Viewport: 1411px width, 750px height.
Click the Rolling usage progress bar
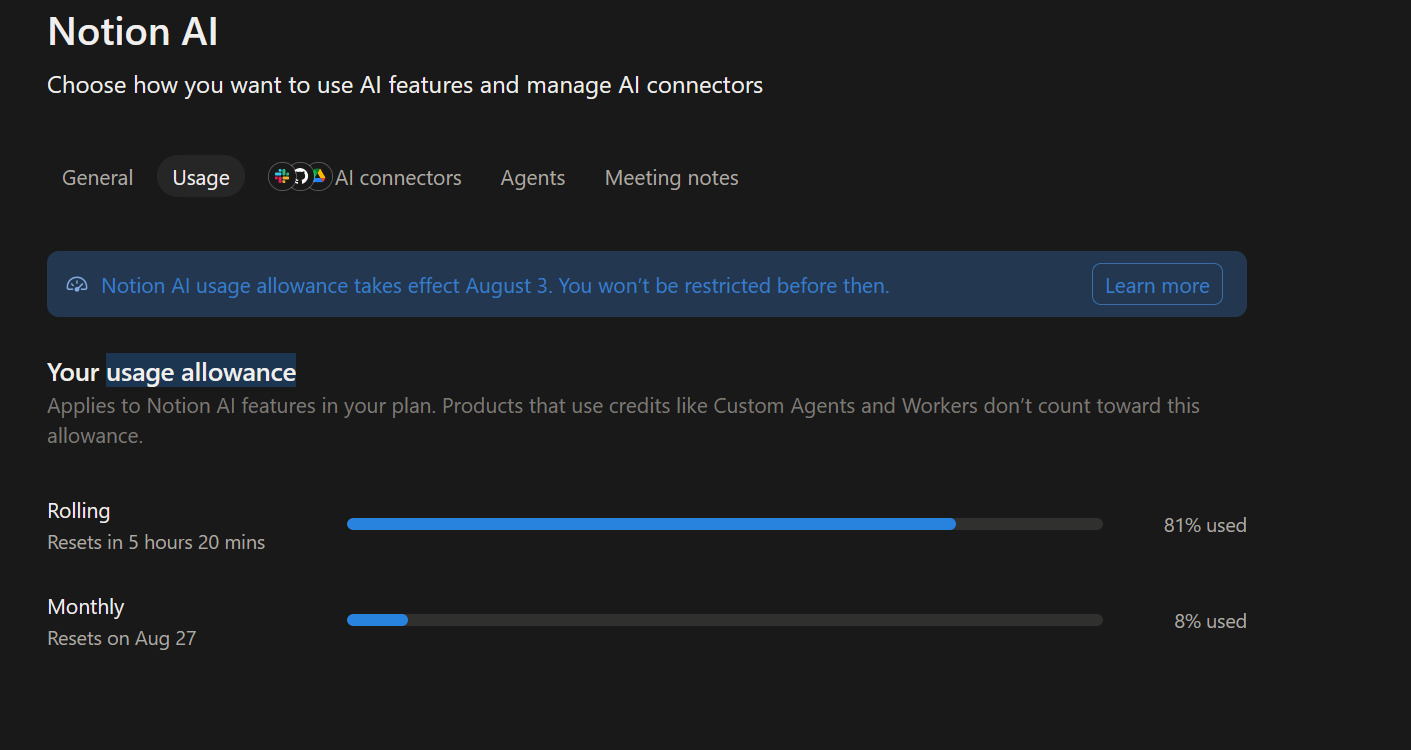click(x=725, y=524)
